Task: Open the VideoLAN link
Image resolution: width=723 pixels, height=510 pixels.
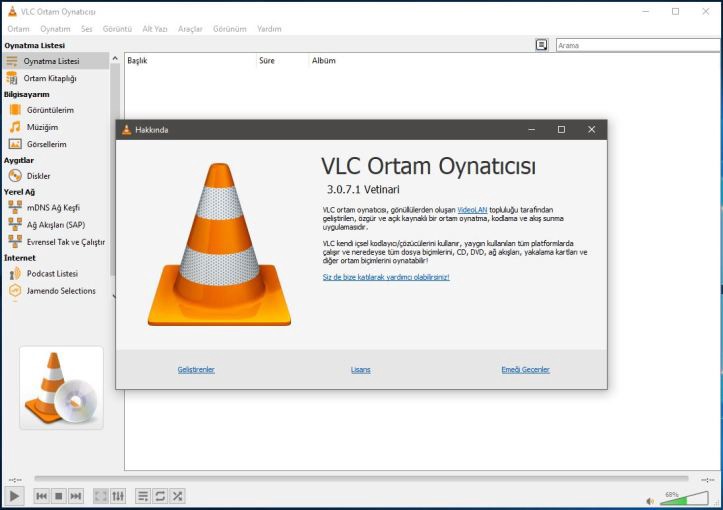Action: pos(472,210)
